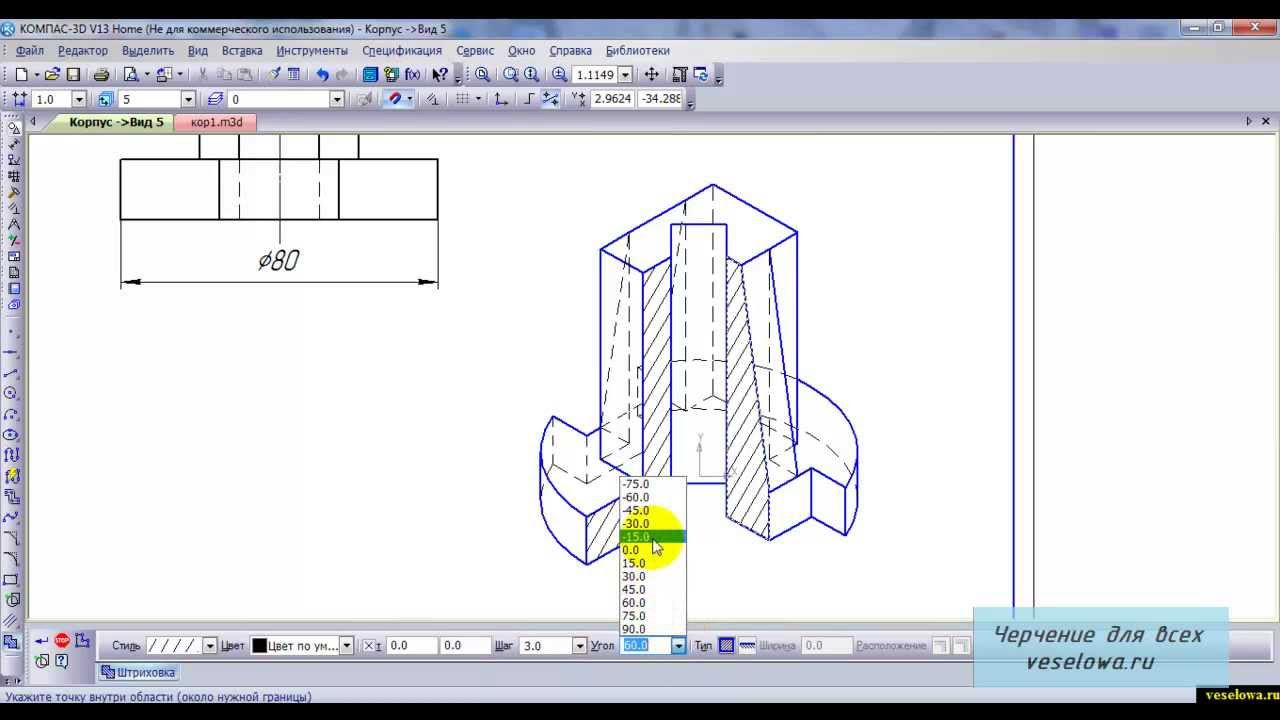
Task: Click the Шаг step value field 3.0
Action: point(546,646)
